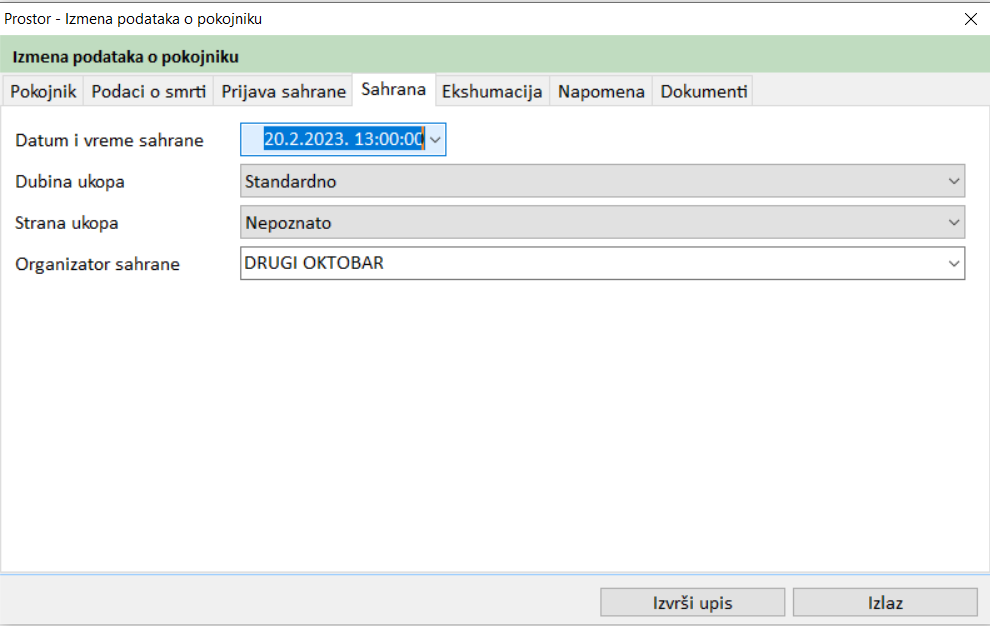The width and height of the screenshot is (990, 626).
Task: Click the Datum i vreme sahrane label
Action: [109, 141]
